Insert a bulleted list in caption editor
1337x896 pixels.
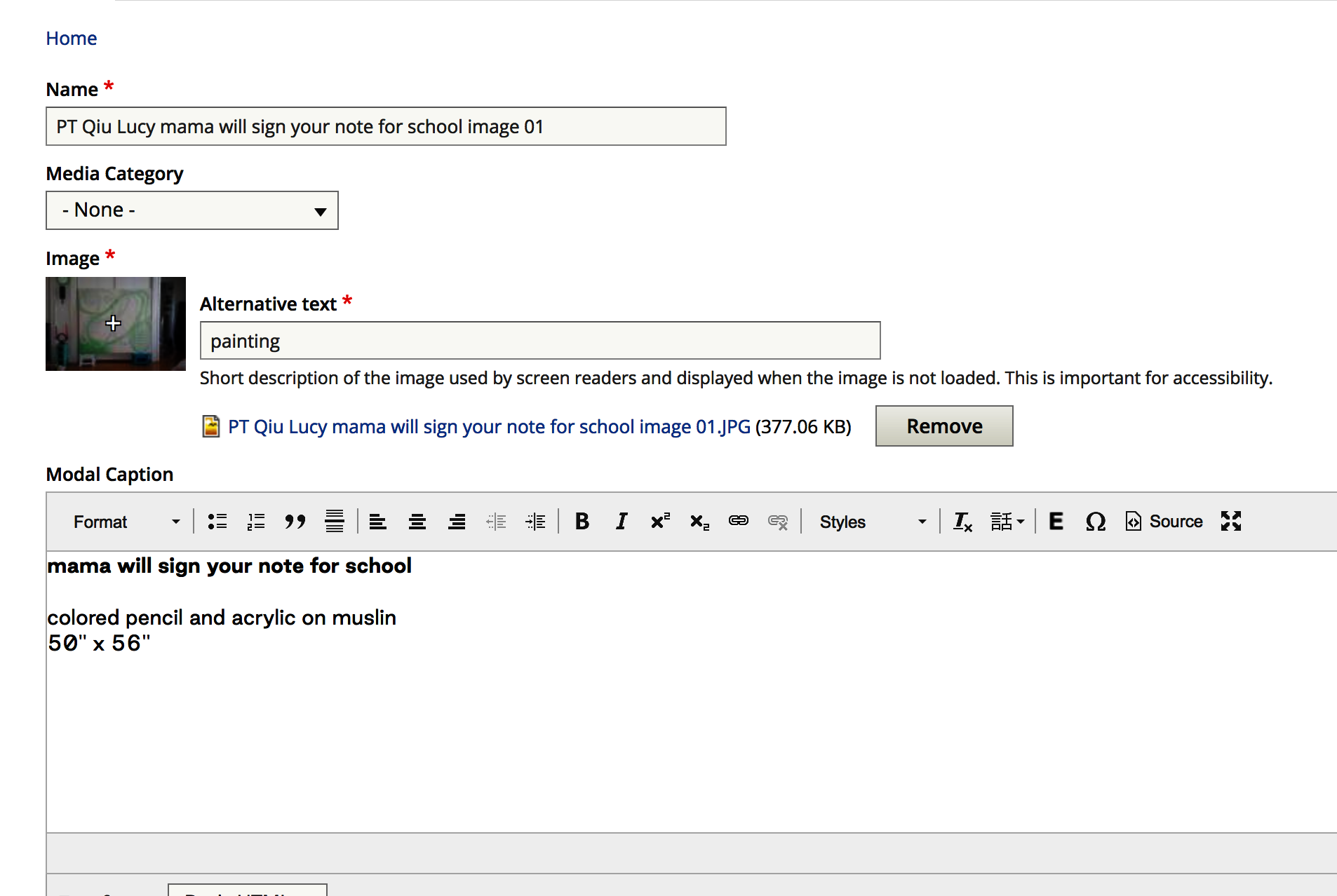[217, 522]
